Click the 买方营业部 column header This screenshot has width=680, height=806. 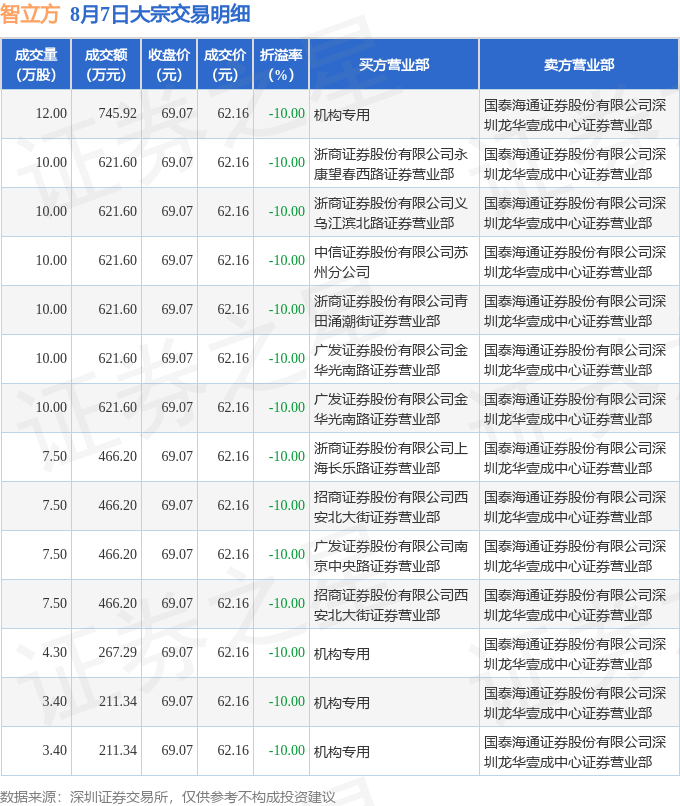[394, 65]
